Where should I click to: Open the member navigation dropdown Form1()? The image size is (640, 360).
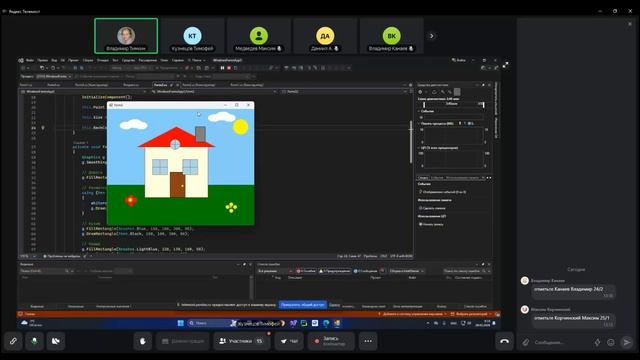[x=344, y=92]
